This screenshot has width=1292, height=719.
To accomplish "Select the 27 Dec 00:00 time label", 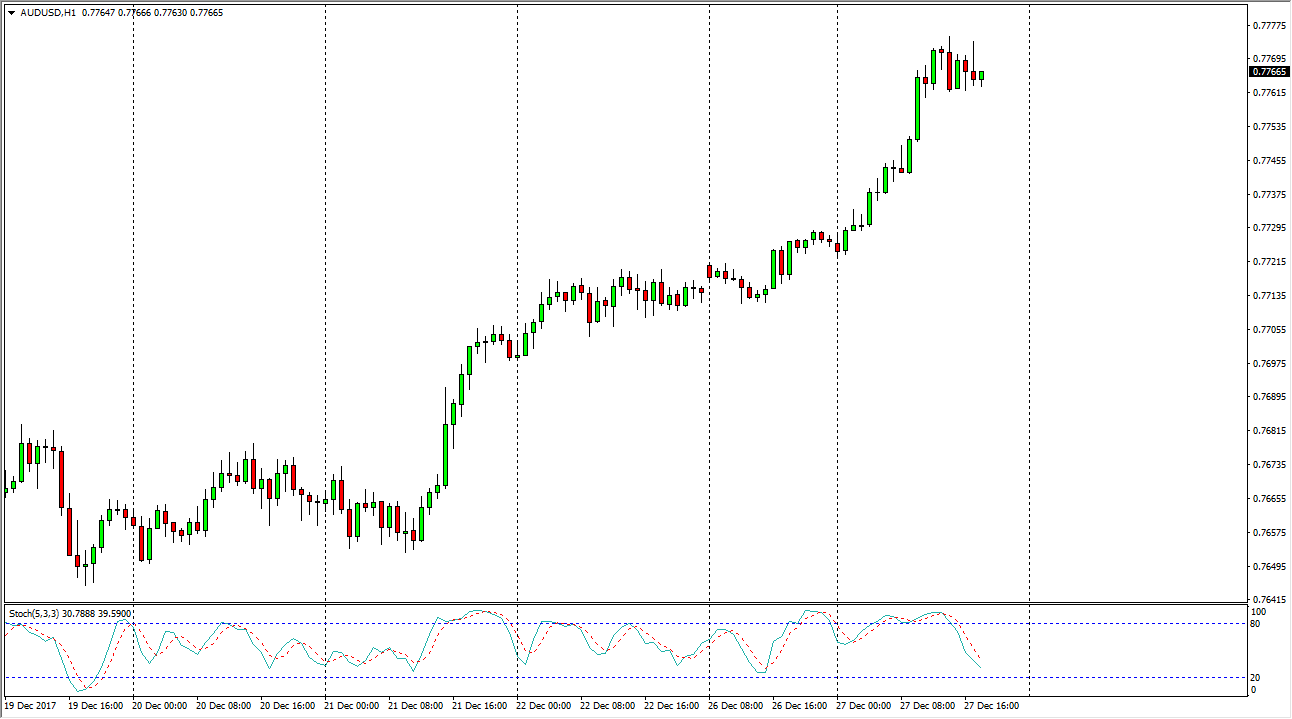I will pos(866,706).
